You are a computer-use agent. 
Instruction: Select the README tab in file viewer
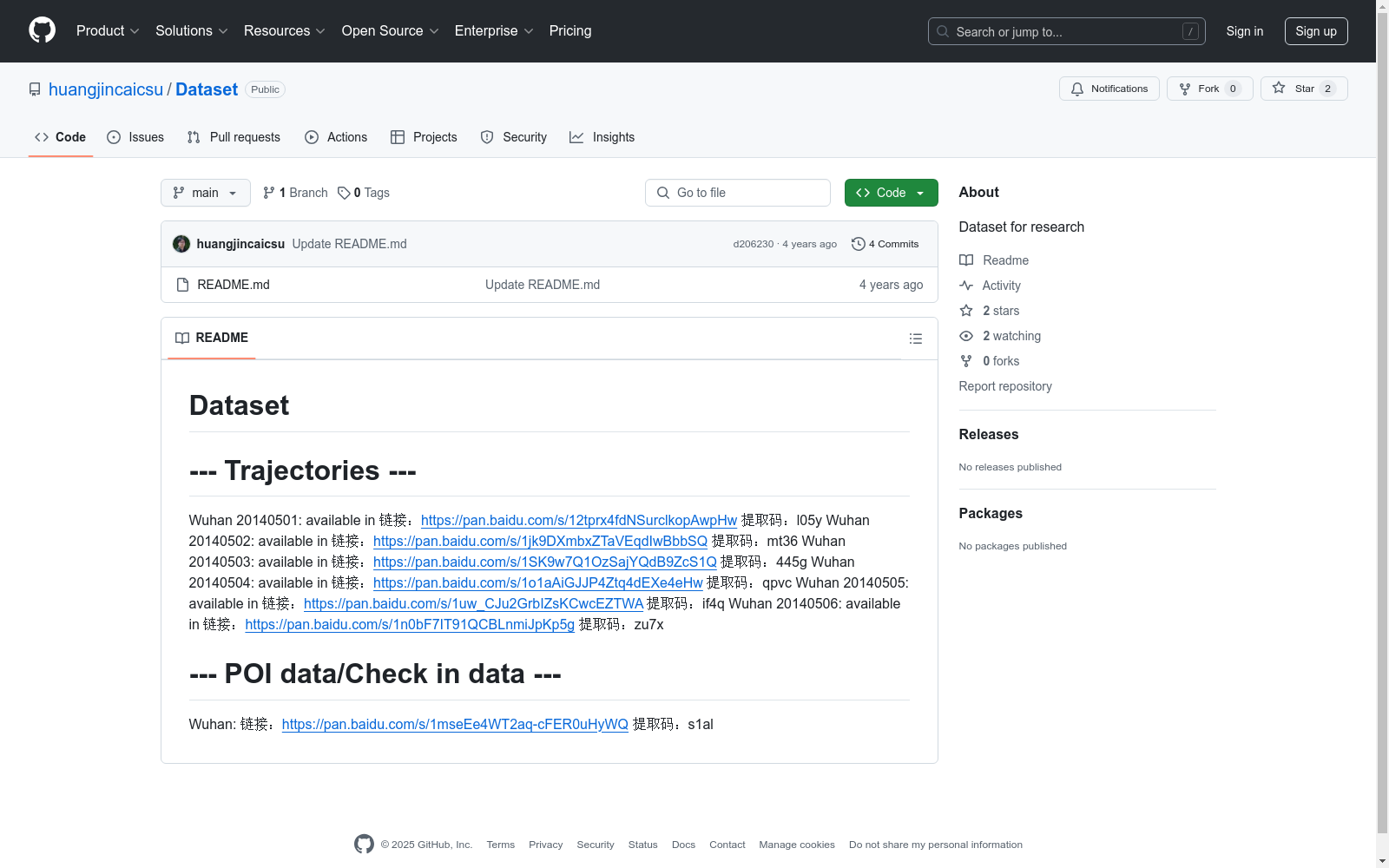point(212,338)
